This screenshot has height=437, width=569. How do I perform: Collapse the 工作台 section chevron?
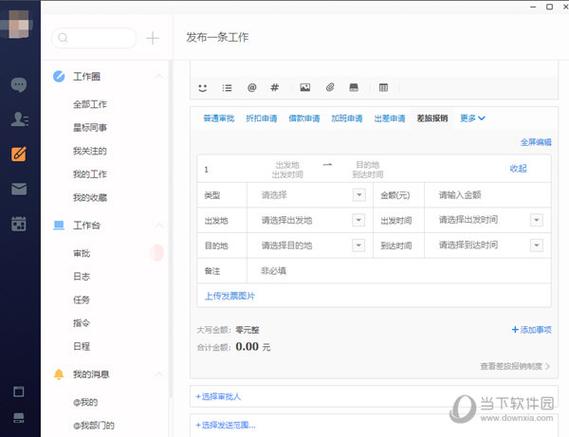click(159, 225)
